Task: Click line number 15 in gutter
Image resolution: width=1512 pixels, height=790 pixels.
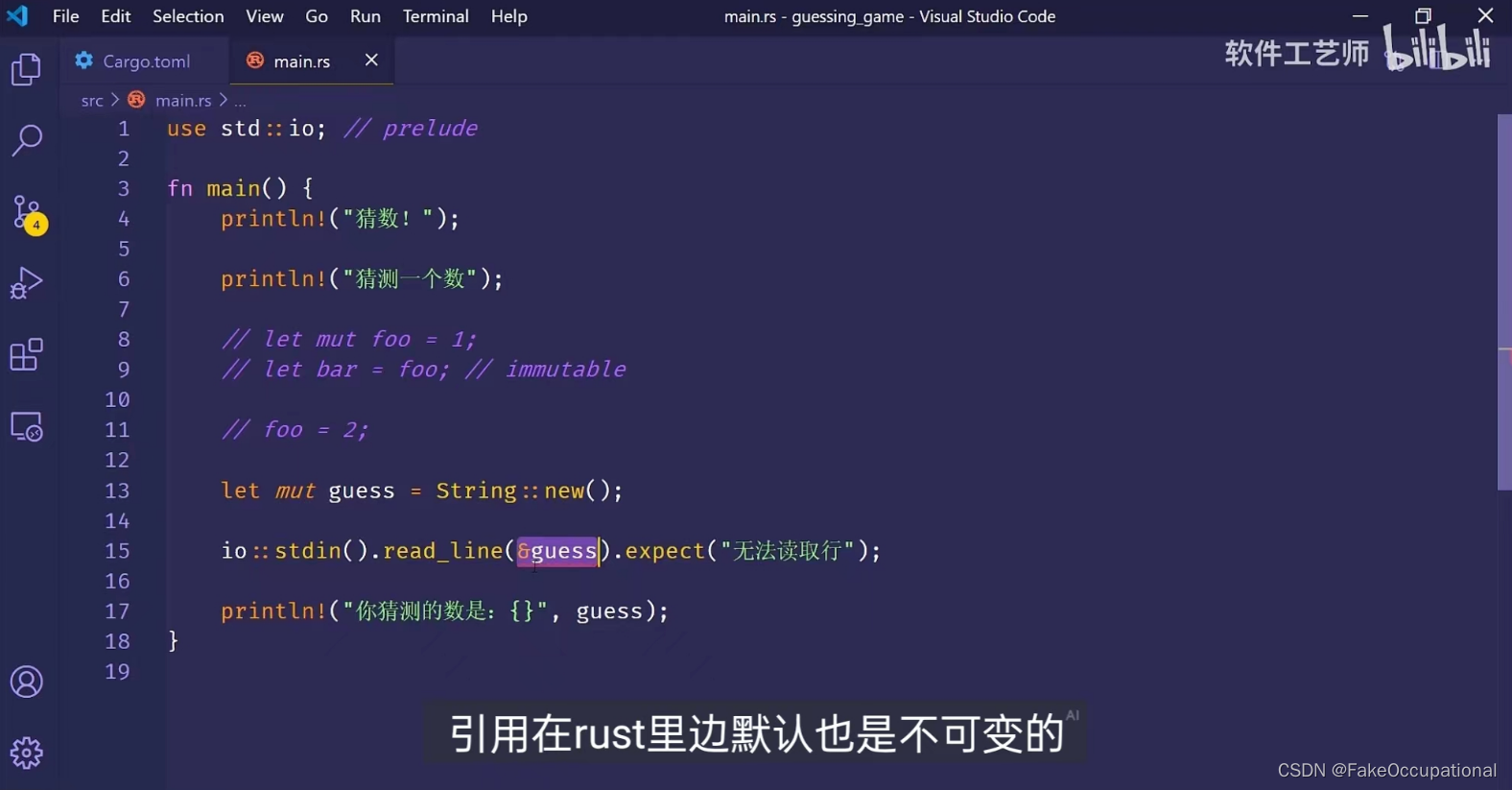Action: pos(117,551)
